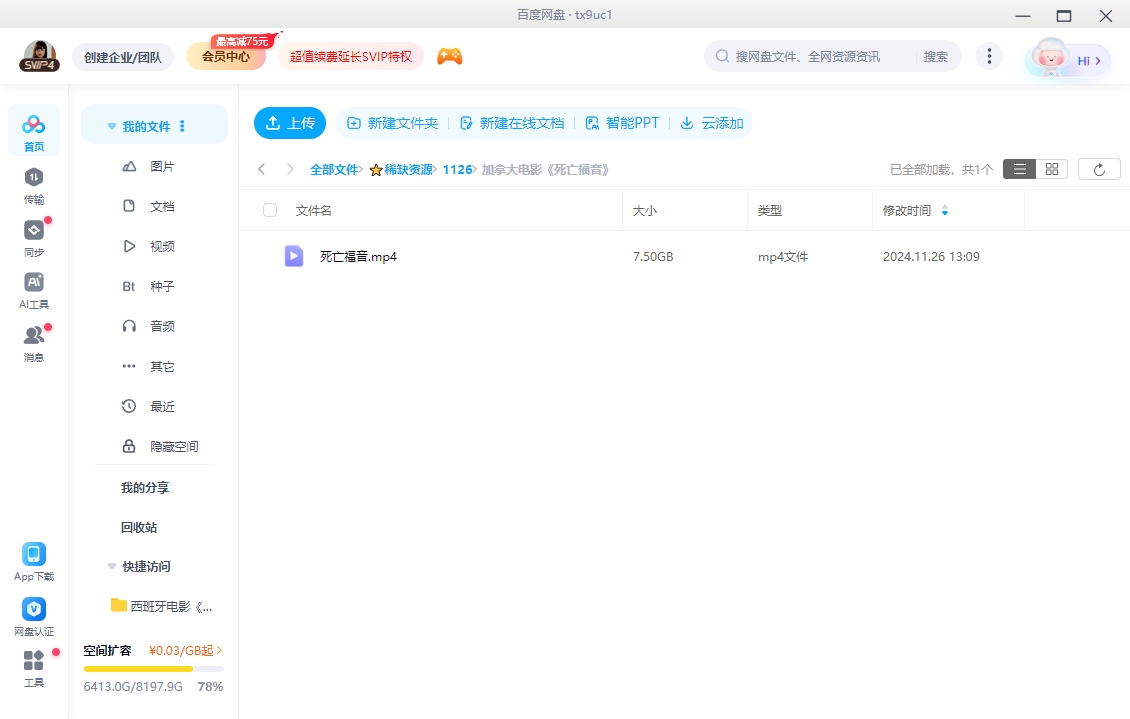The height and width of the screenshot is (719, 1130).
Task: Collapse the 快捷访问 quick access section
Action: point(111,566)
